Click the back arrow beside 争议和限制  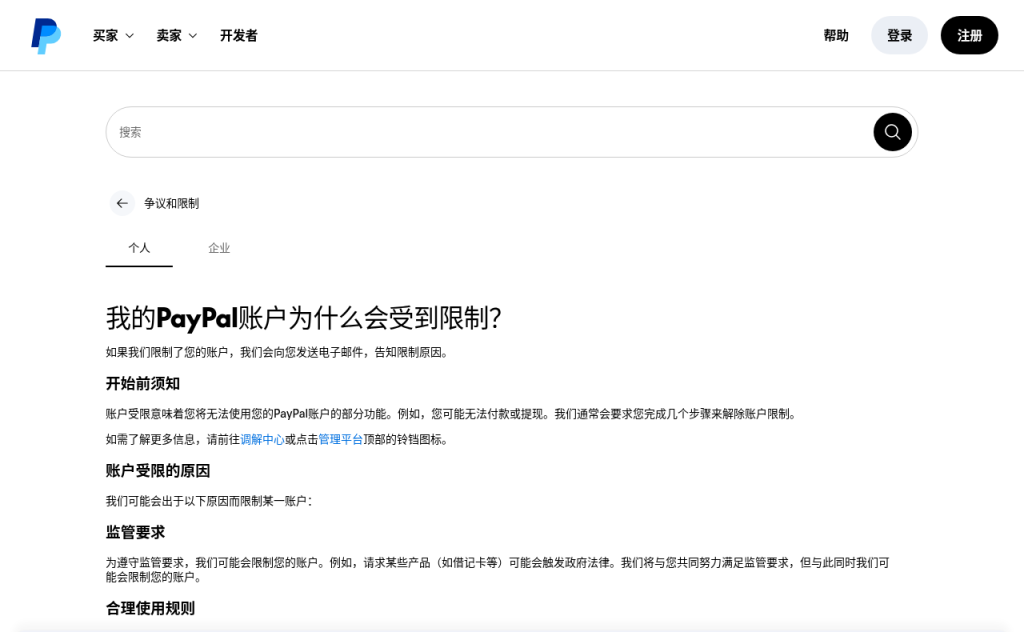(122, 203)
